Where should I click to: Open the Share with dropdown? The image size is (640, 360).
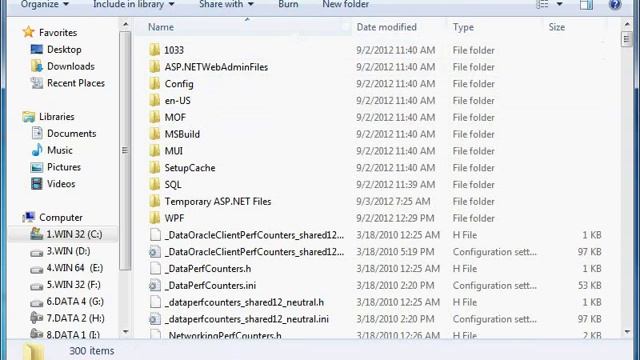[x=226, y=4]
